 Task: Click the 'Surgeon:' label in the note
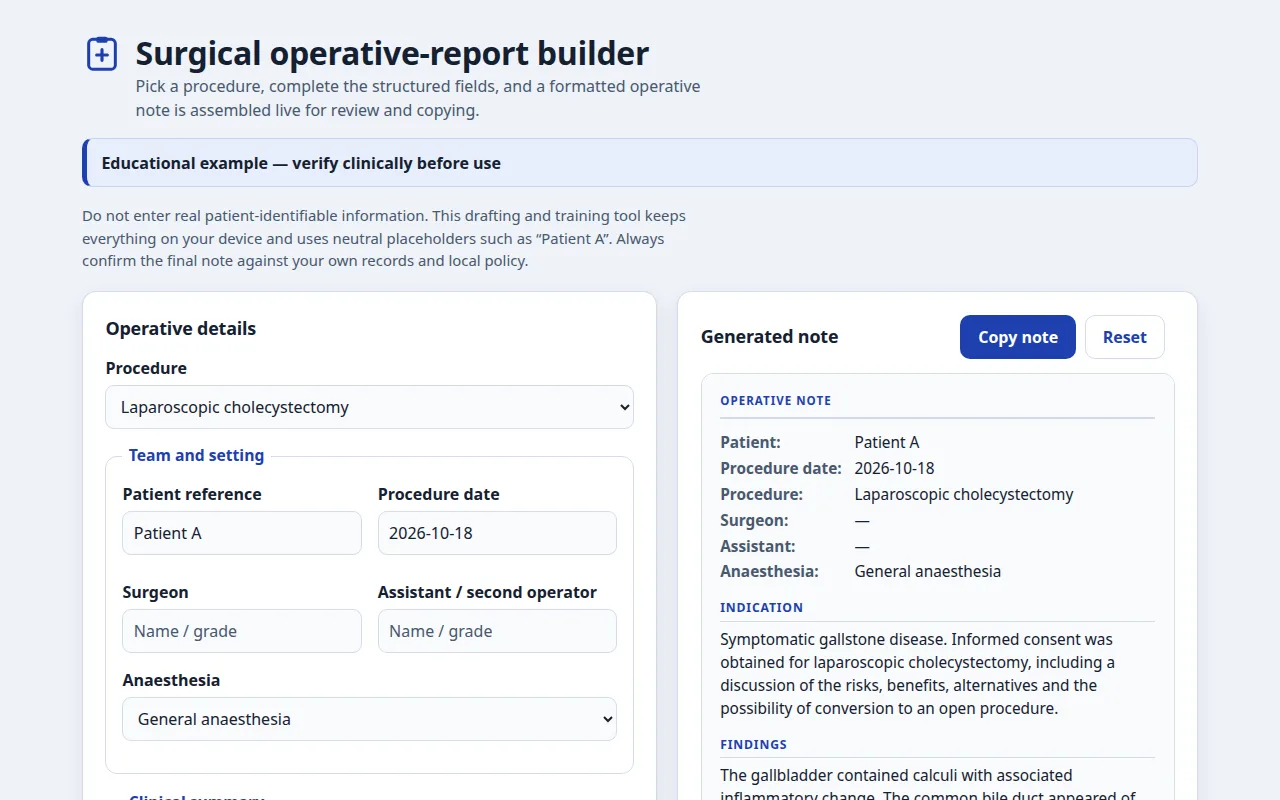[x=754, y=520]
